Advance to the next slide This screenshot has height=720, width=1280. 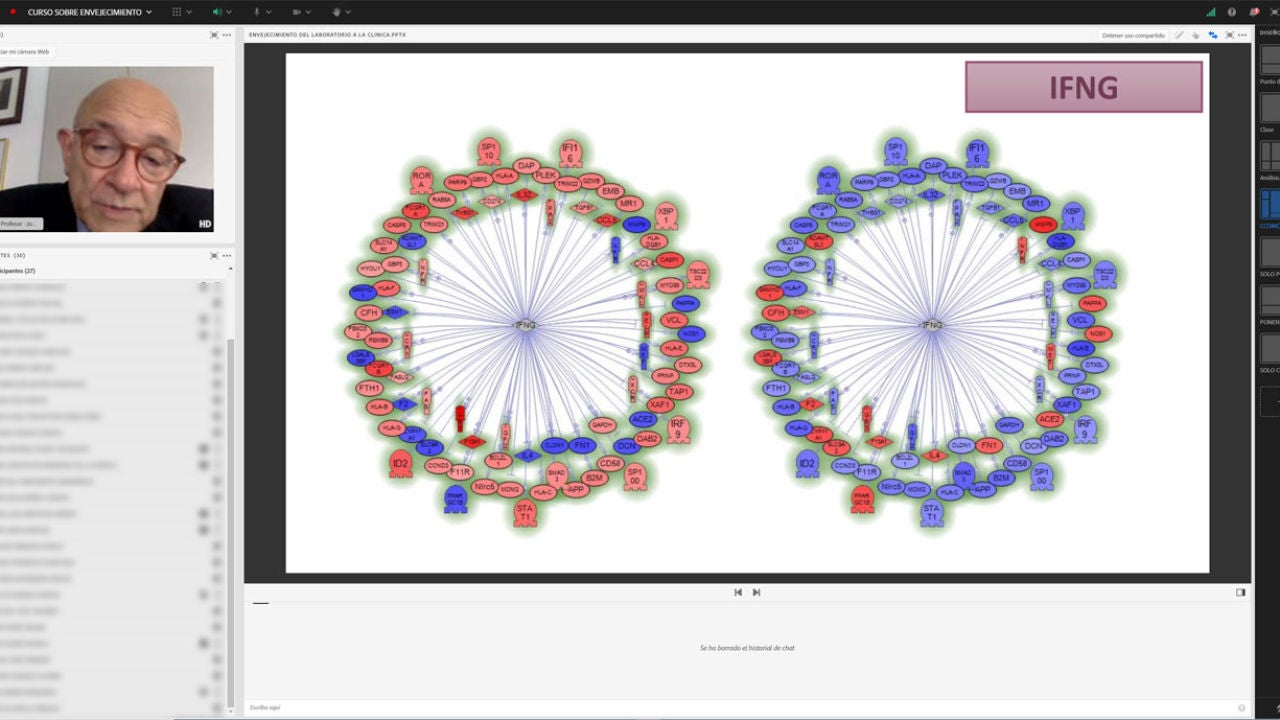756,592
